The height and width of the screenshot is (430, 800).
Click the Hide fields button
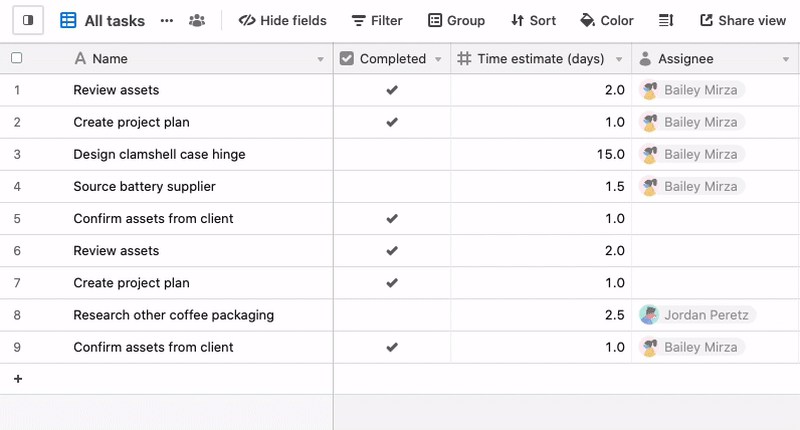tap(283, 20)
